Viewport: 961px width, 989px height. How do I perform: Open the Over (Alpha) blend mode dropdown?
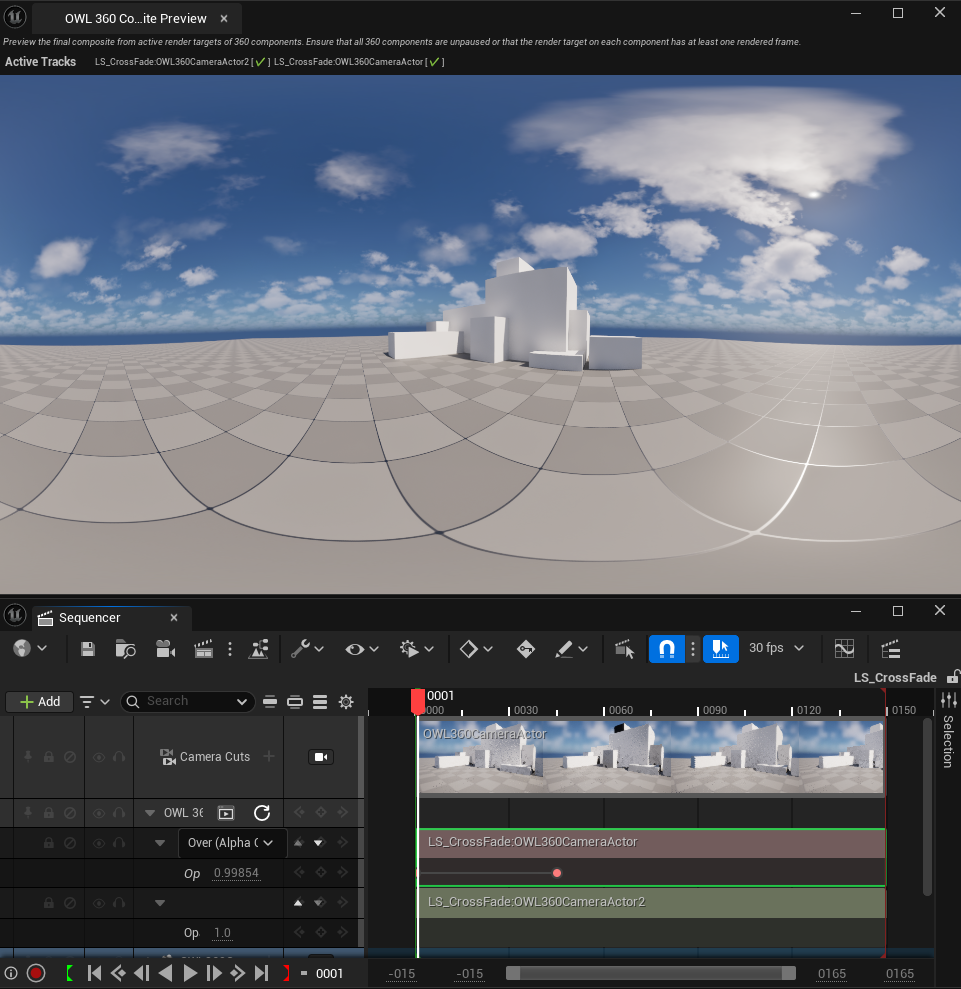[x=232, y=843]
